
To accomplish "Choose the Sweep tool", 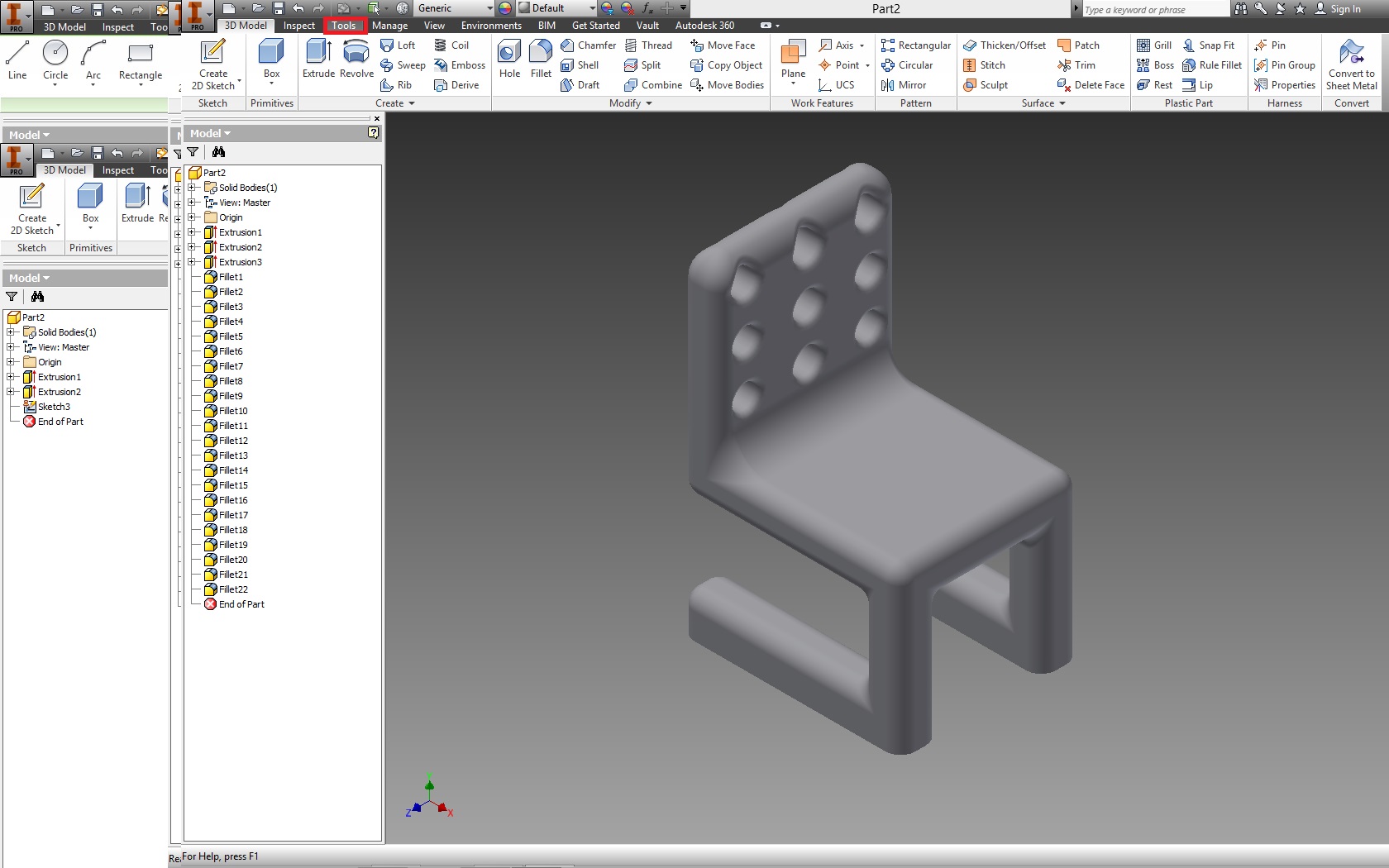I will click(403, 65).
